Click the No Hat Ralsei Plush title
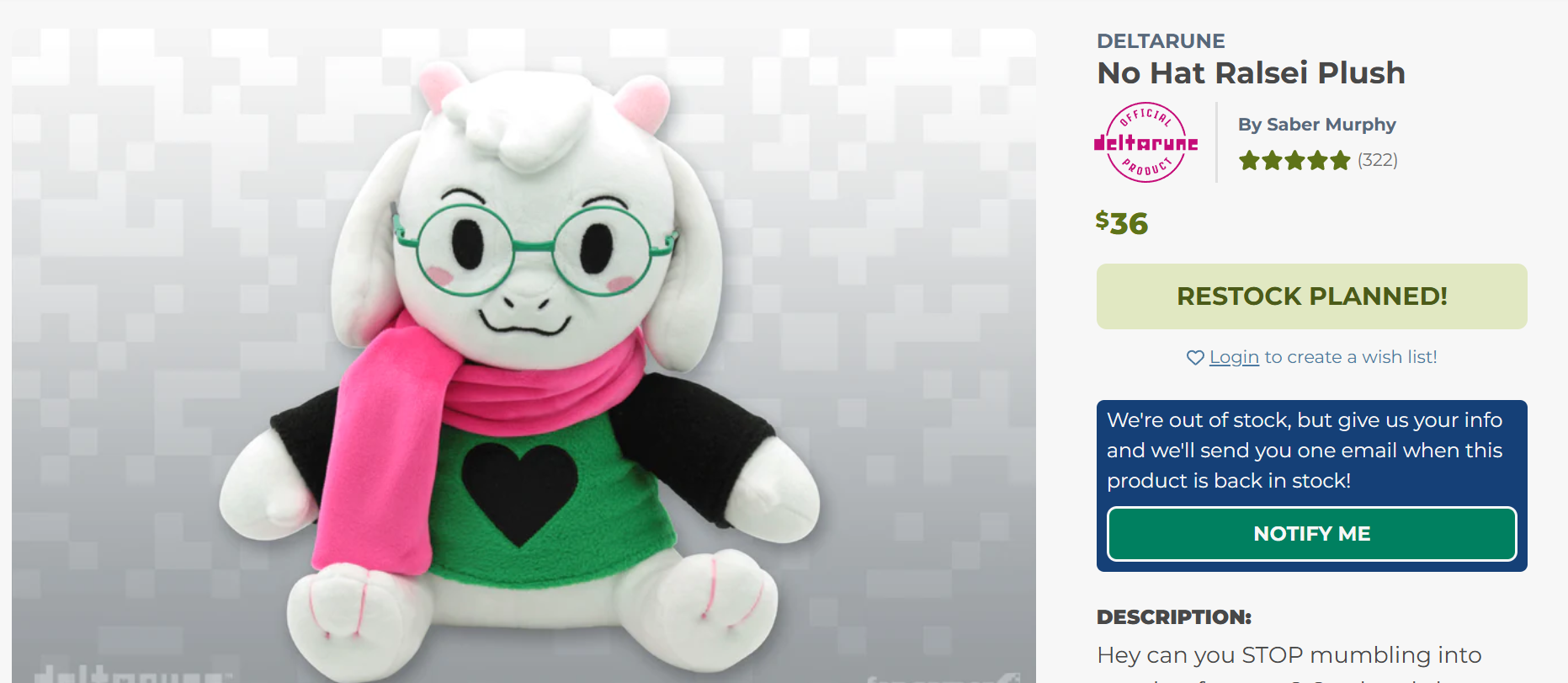 pyautogui.click(x=1251, y=73)
